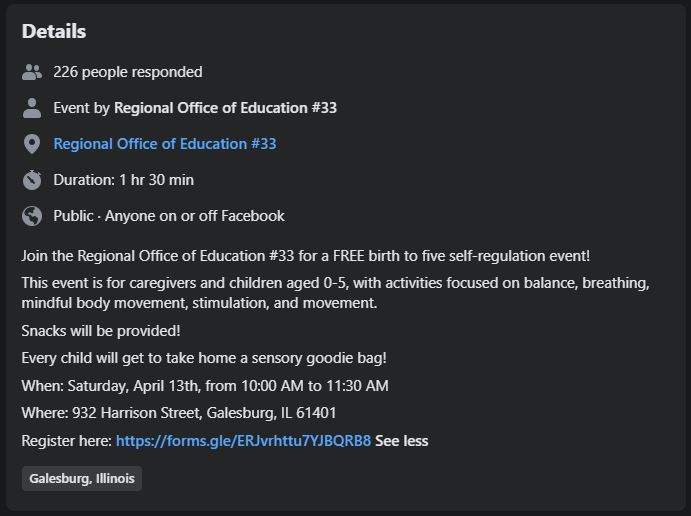Click the 226 people responded text
Image resolution: width=691 pixels, height=516 pixels.
coord(128,72)
